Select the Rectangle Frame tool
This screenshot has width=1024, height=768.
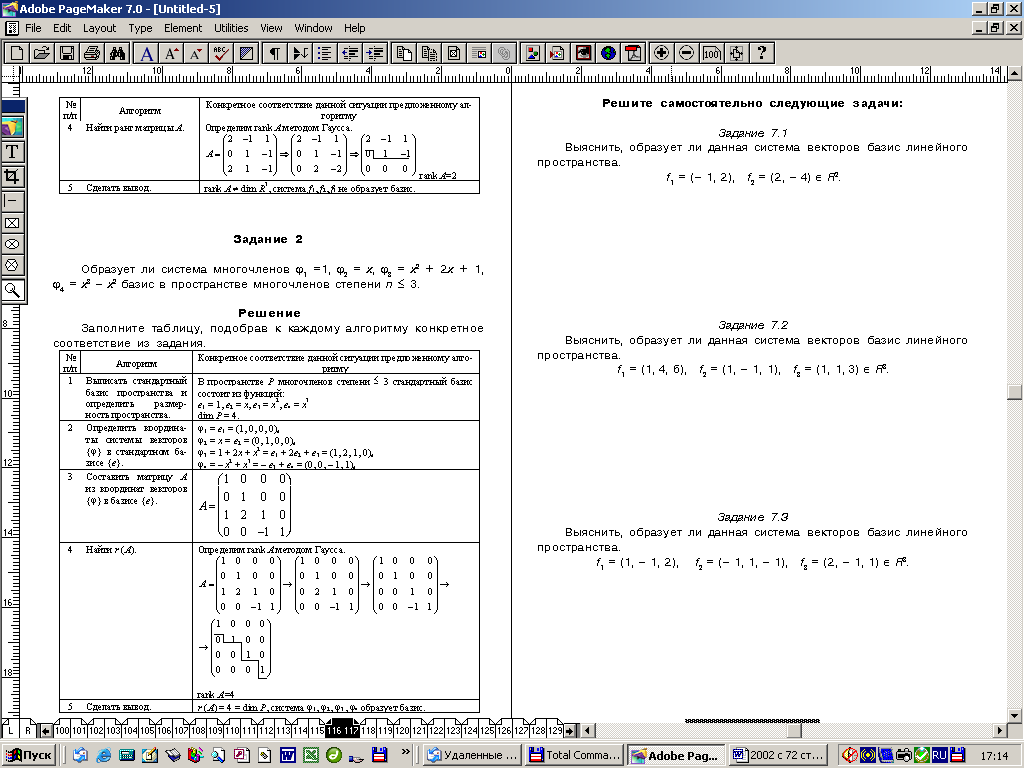click(12, 223)
